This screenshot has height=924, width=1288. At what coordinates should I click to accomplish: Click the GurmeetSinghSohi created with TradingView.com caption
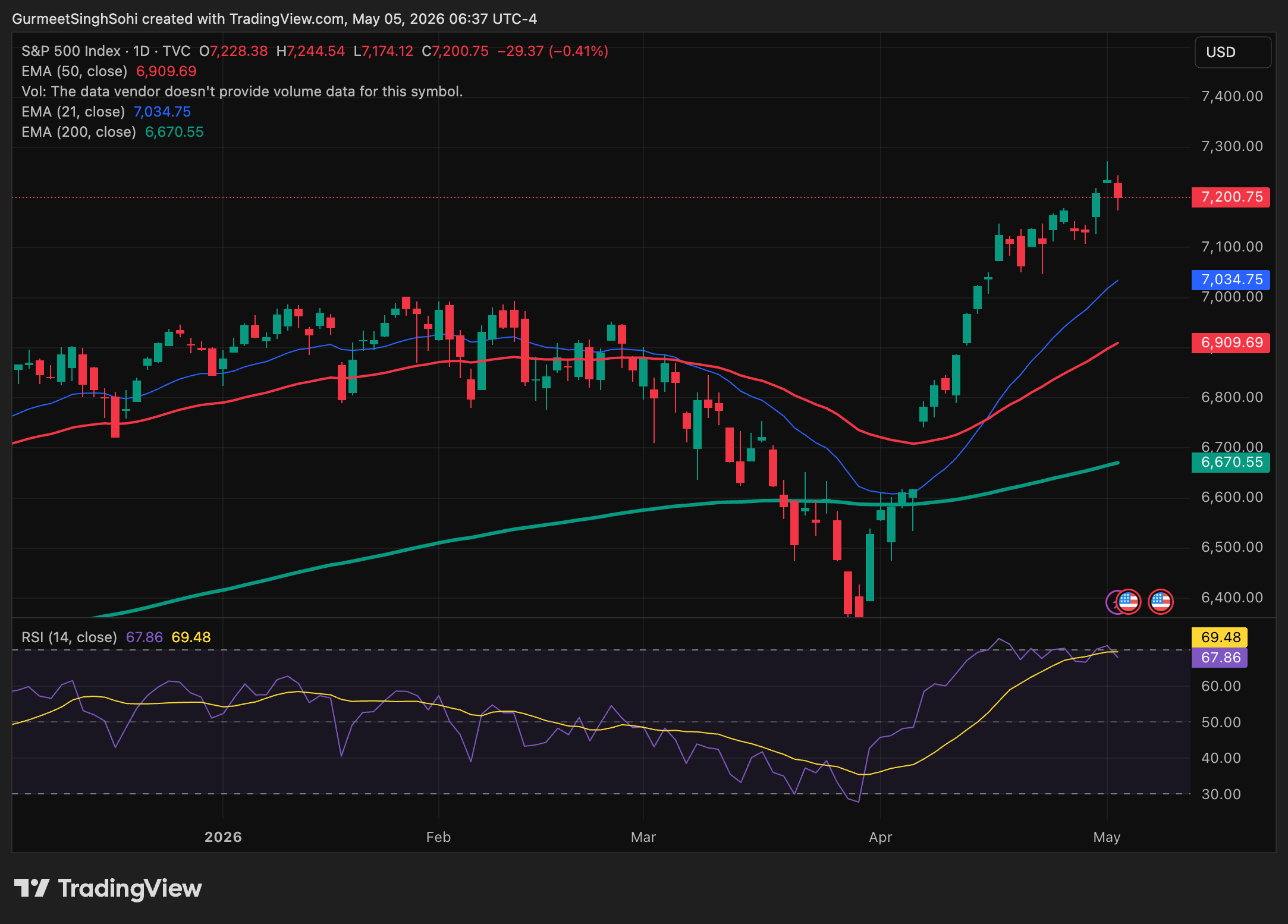(274, 19)
